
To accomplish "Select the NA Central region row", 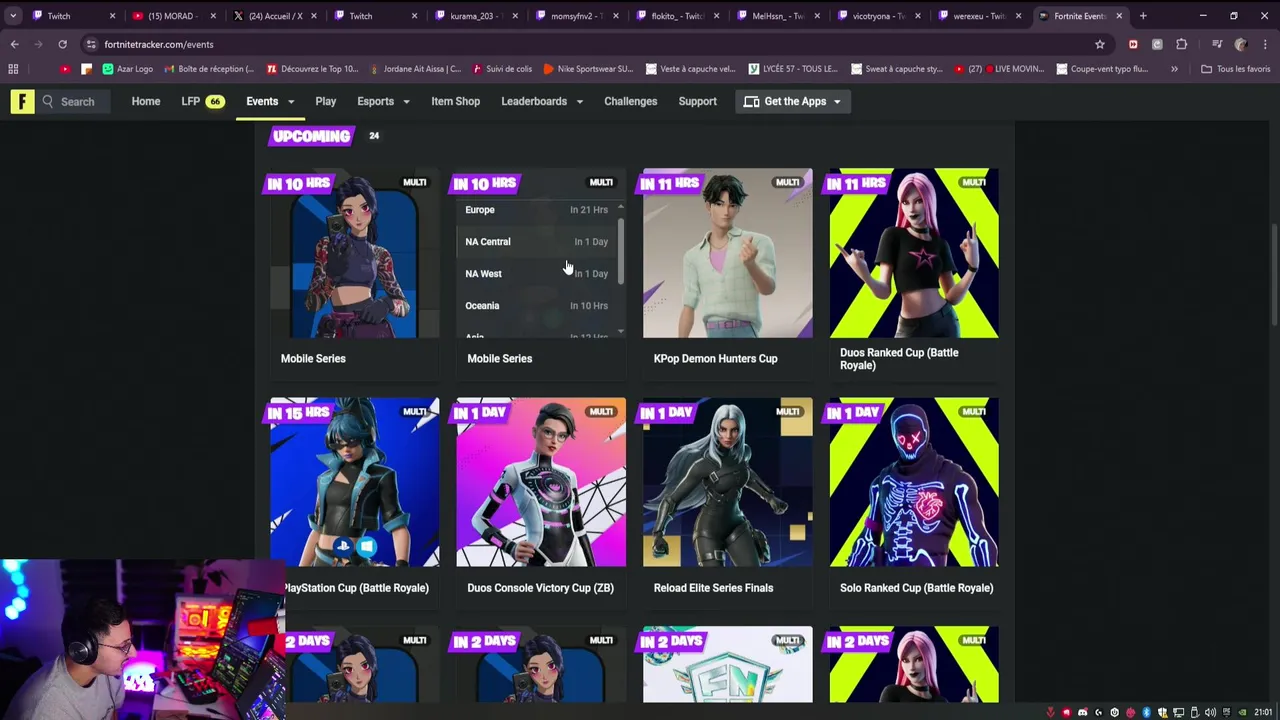I will coord(536,242).
